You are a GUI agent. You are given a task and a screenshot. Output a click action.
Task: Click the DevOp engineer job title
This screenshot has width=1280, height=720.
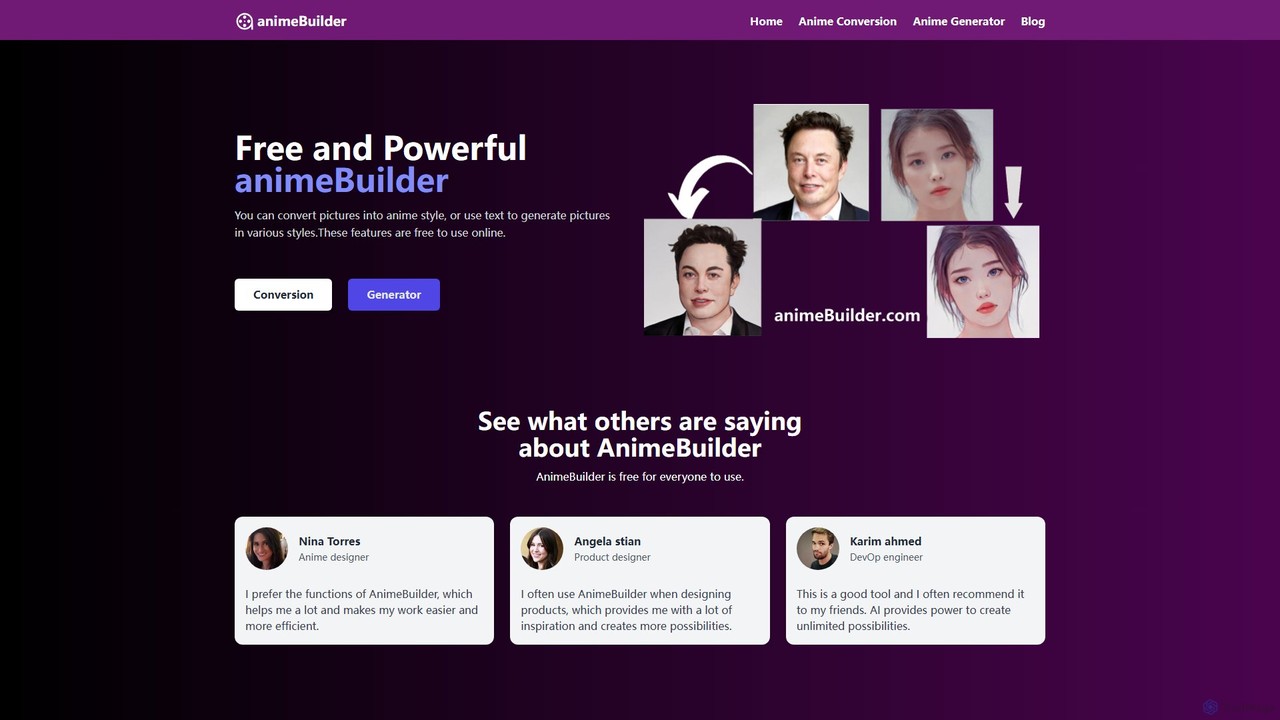tap(886, 557)
